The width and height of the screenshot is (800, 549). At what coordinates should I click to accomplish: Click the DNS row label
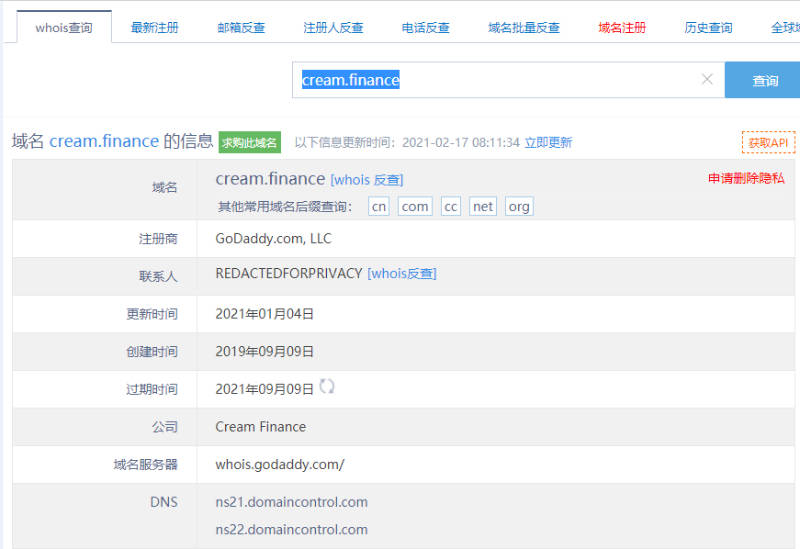[164, 502]
